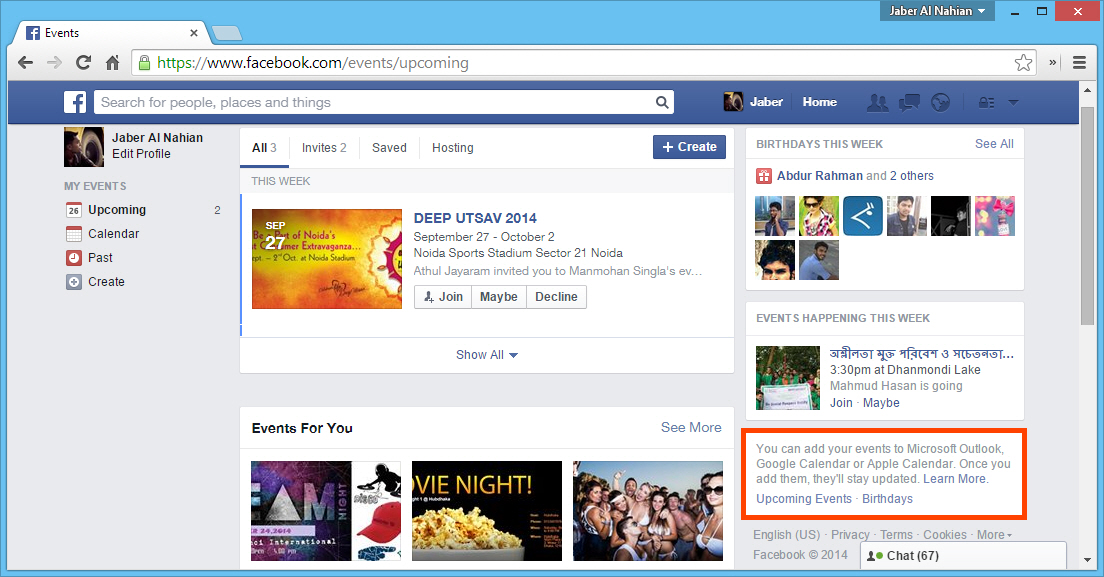Open messages icon in header

[909, 102]
